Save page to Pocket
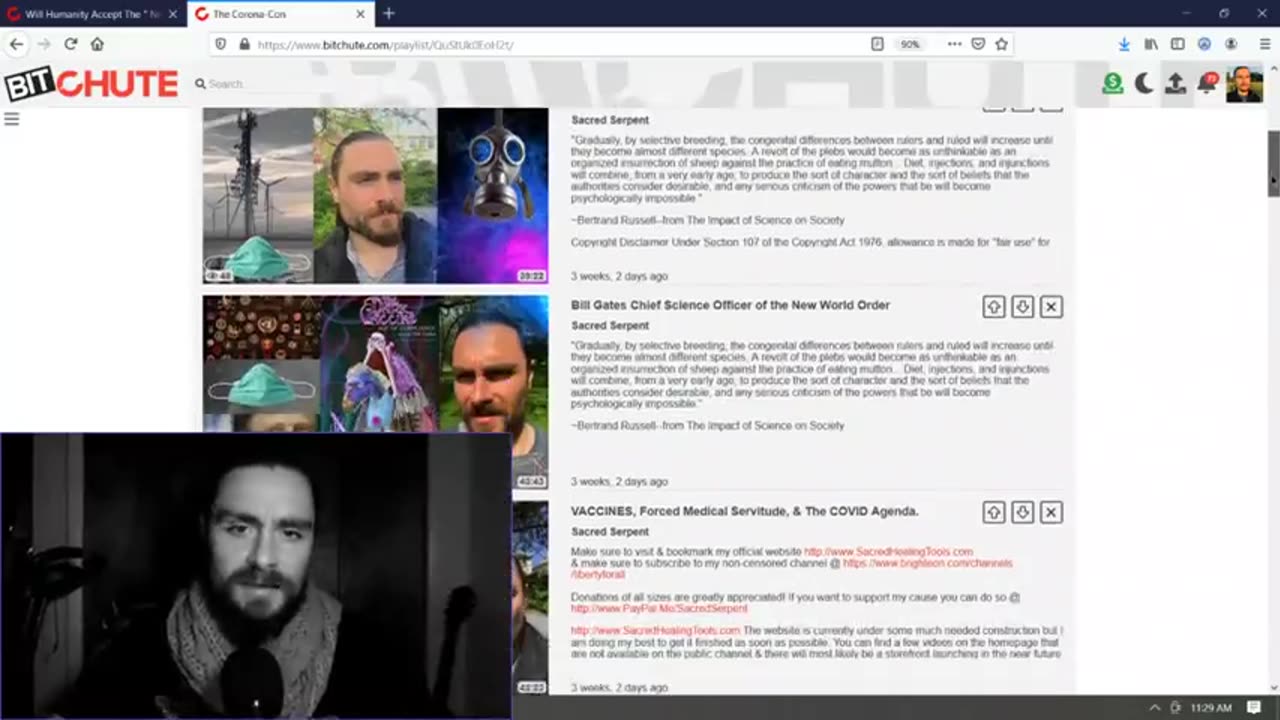This screenshot has height=720, width=1280. 978,44
